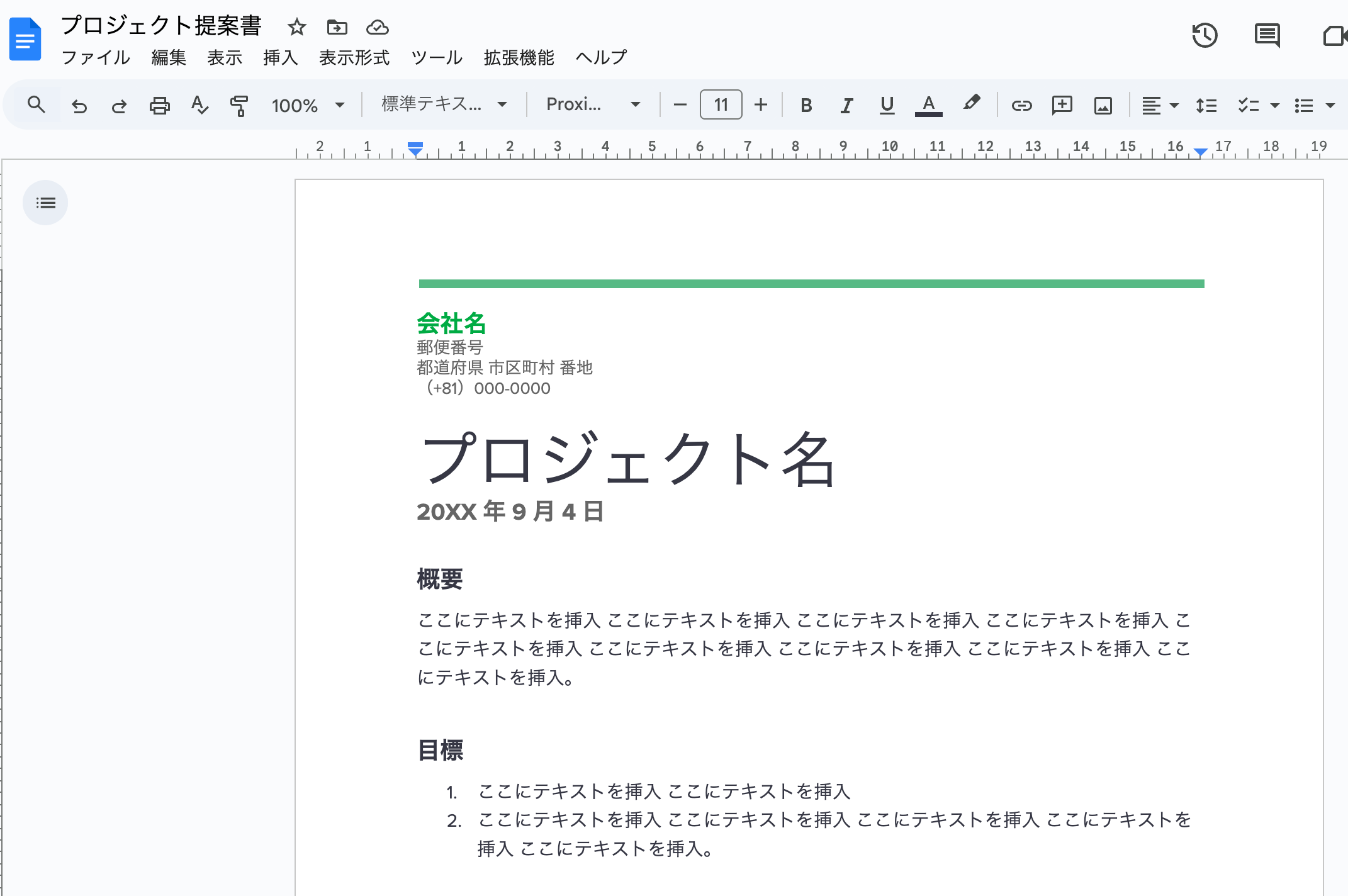Screen dimensions: 1348x896
Task: Toggle bold formatting
Action: click(x=806, y=105)
